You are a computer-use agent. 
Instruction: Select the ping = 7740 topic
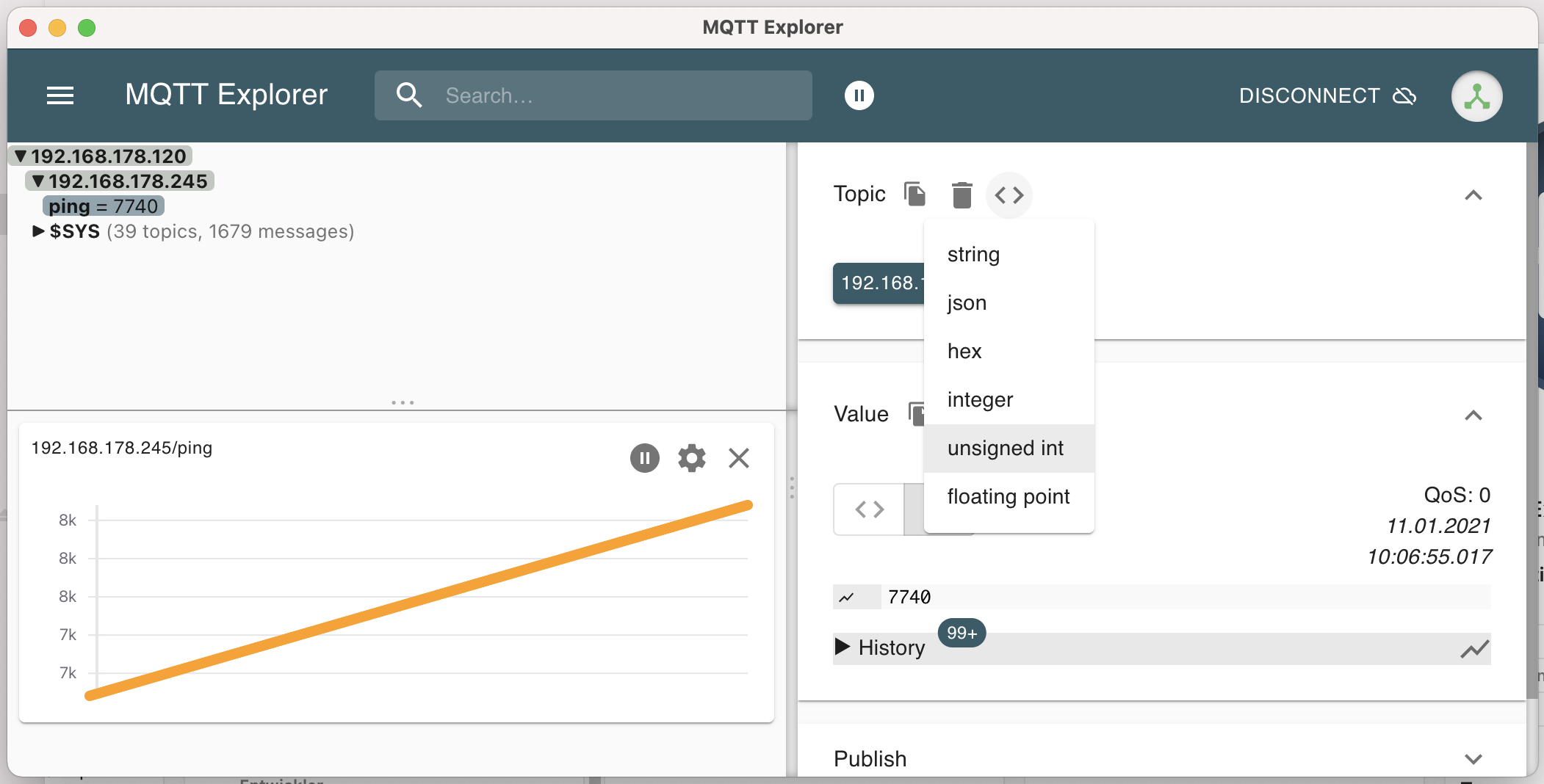(104, 206)
